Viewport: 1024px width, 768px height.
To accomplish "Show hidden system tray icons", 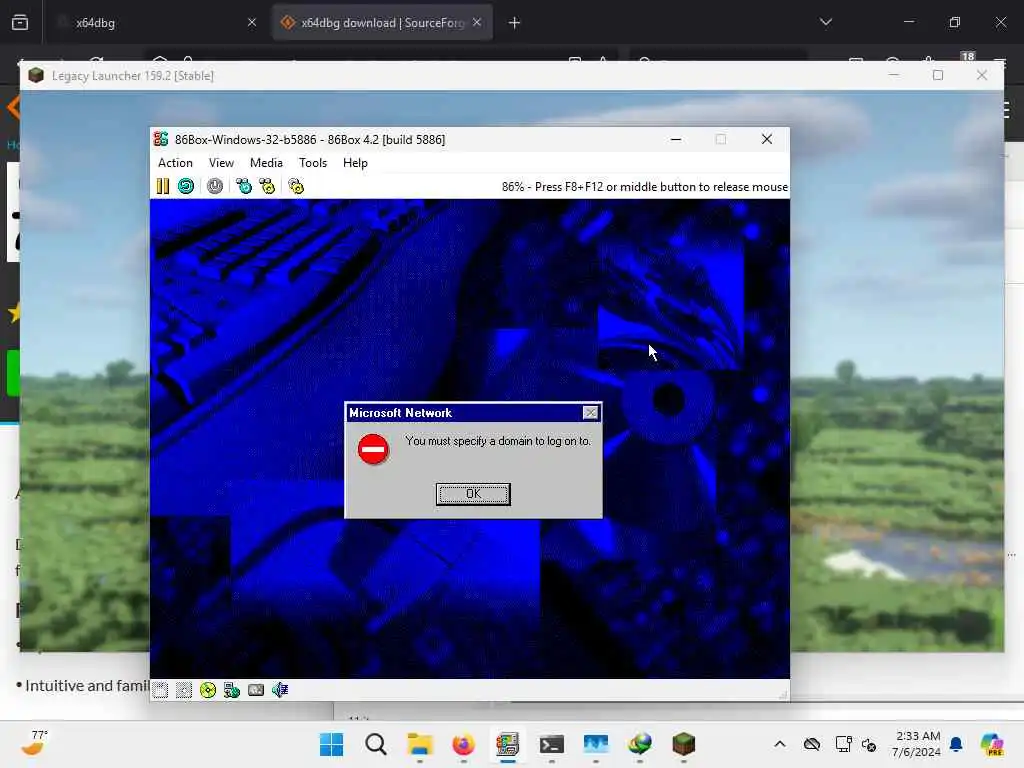I will point(780,744).
